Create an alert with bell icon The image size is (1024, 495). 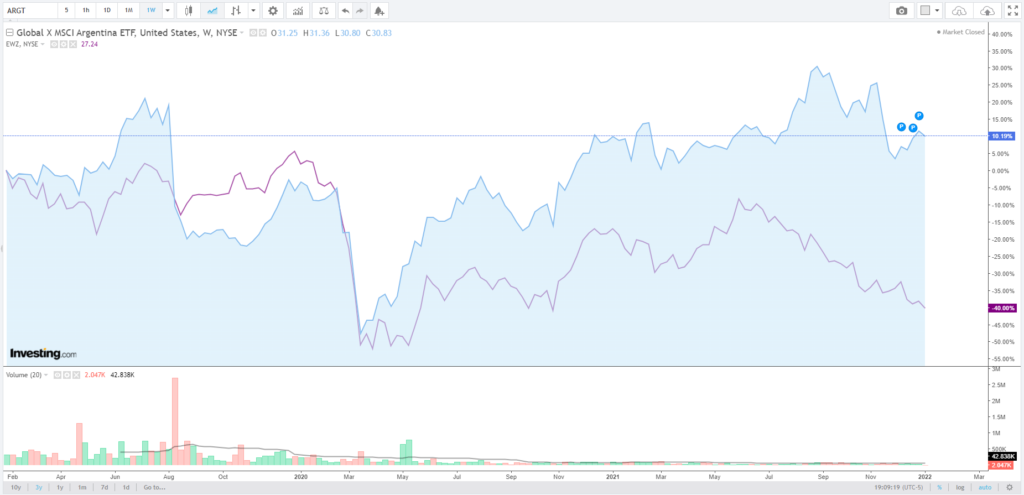click(379, 10)
